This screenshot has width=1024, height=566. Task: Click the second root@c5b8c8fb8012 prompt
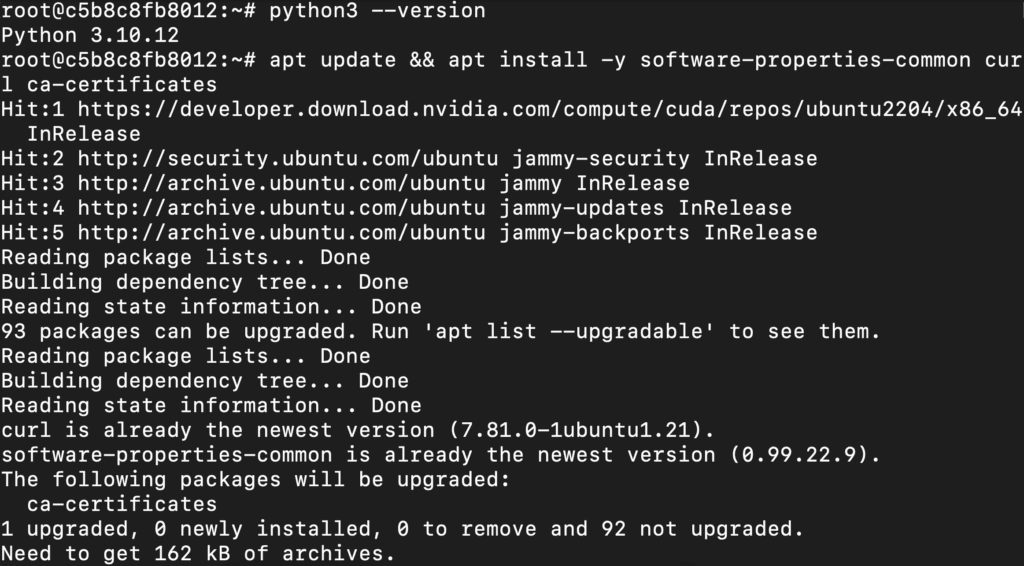(128, 61)
